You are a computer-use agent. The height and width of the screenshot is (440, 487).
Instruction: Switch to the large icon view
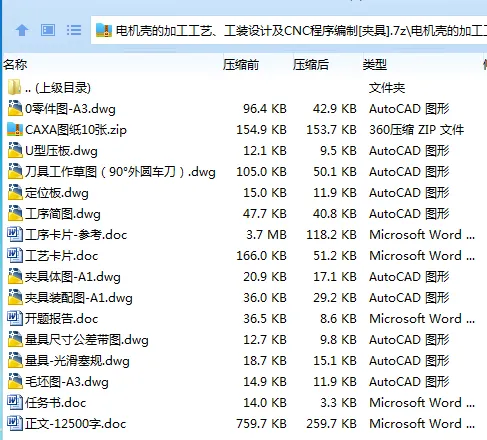coord(48,30)
